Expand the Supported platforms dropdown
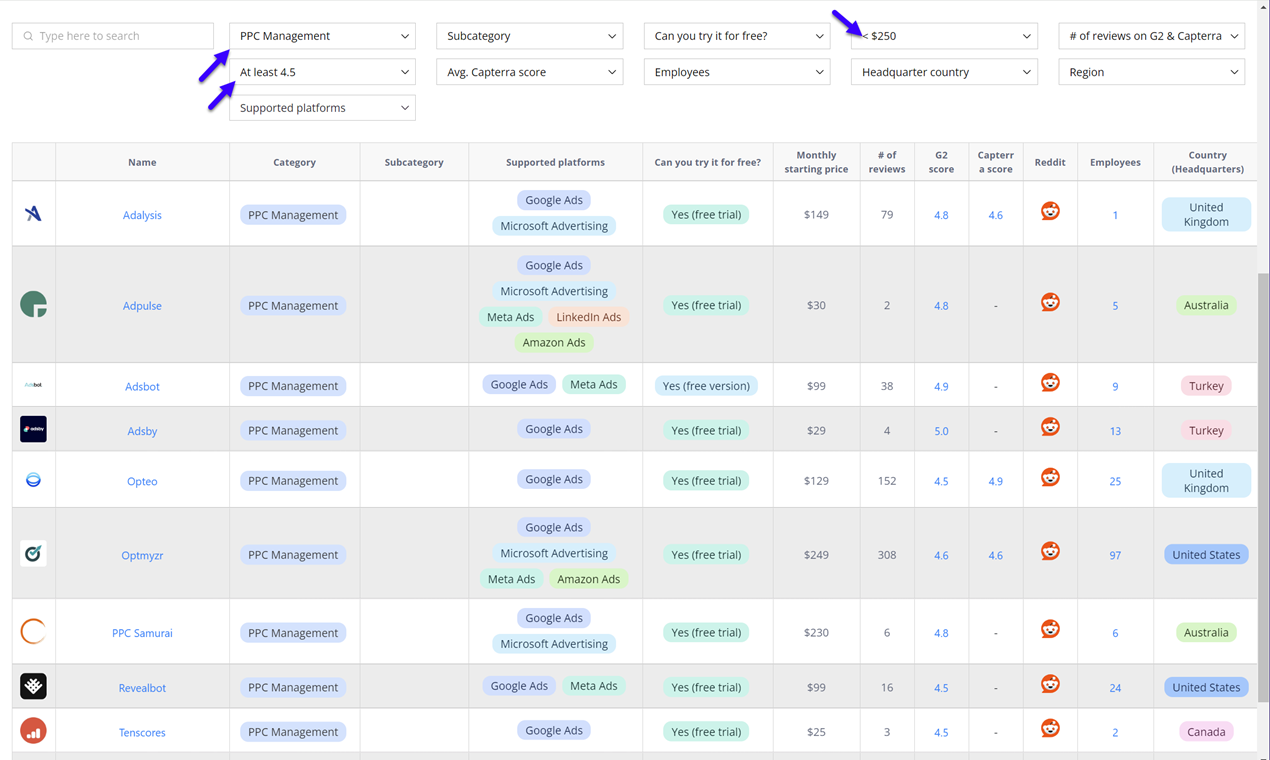This screenshot has width=1270, height=760. point(322,108)
